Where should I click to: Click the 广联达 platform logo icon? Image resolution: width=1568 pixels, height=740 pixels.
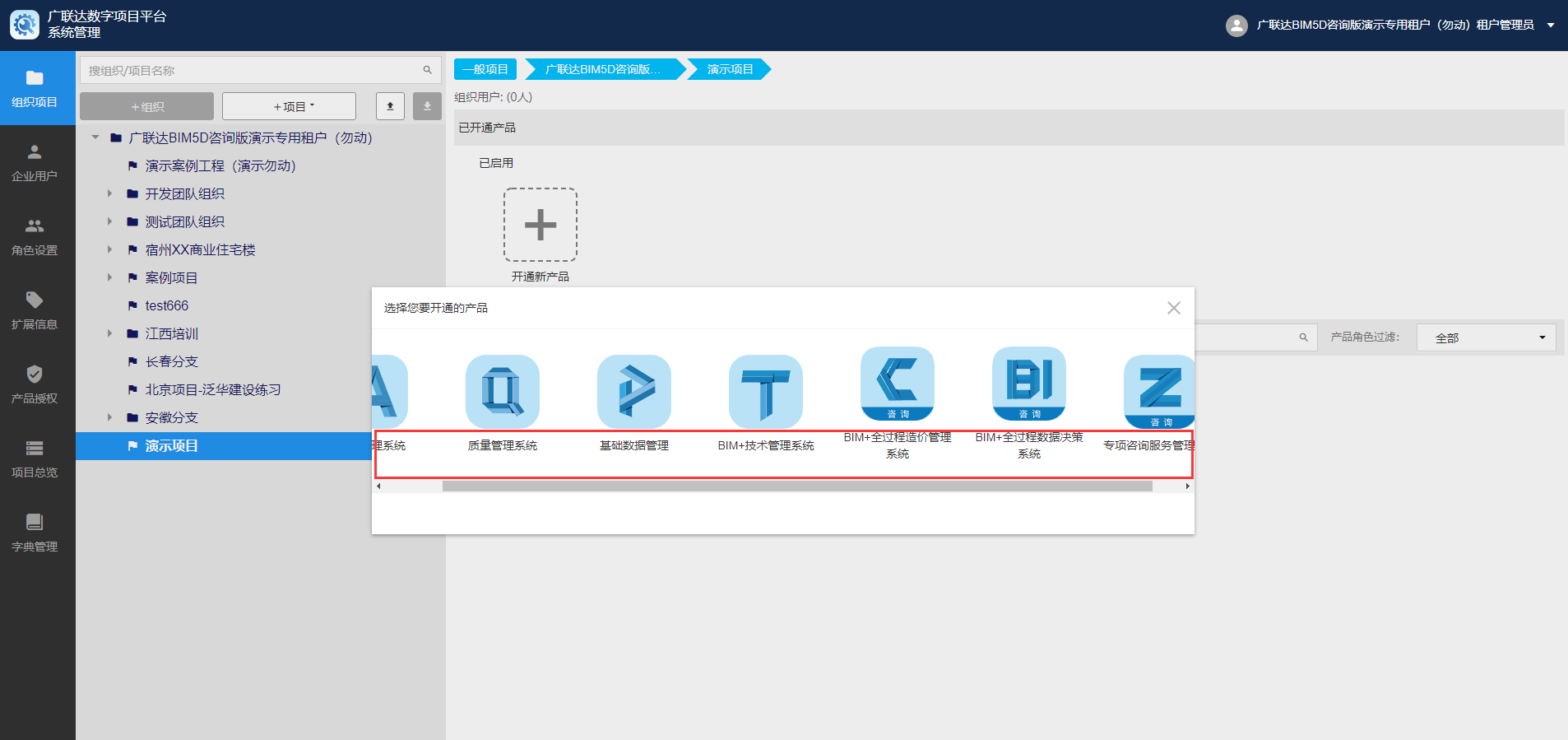click(x=25, y=25)
